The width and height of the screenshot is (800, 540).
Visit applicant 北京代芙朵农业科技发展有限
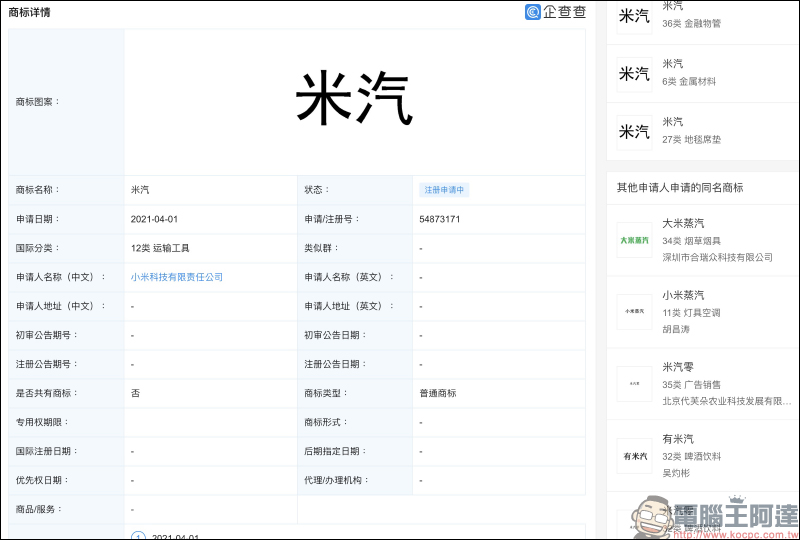click(x=720, y=401)
